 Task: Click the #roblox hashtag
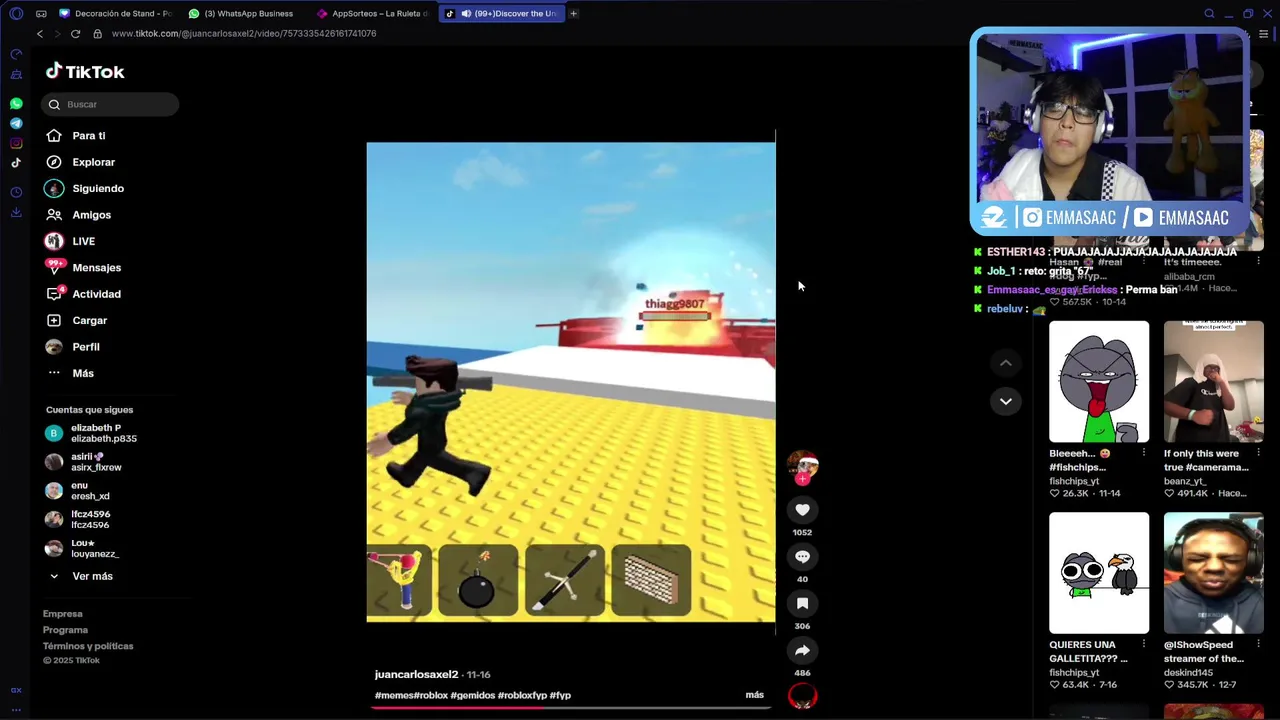point(431,695)
